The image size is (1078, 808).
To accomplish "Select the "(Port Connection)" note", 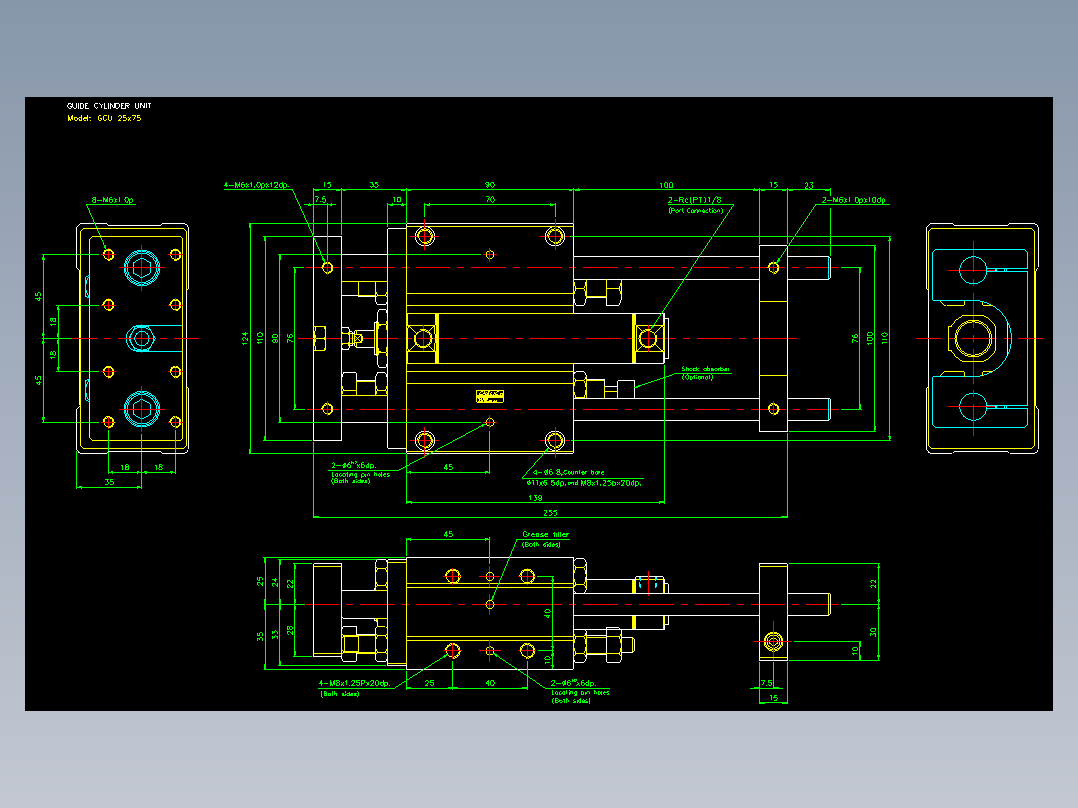I will (x=696, y=210).
